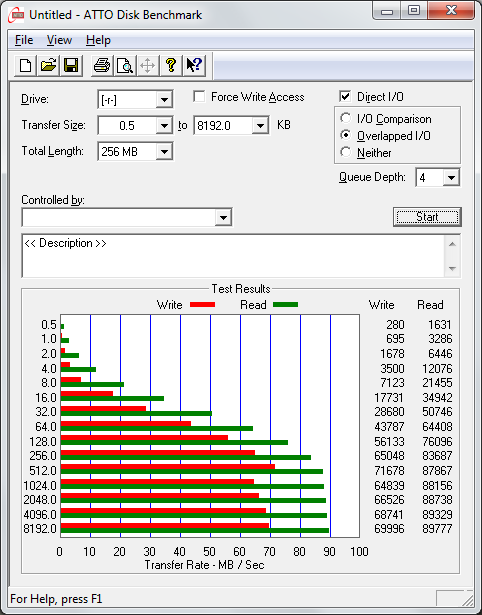This screenshot has width=482, height=615.
Task: Click the write value 69996
Action: coord(389,528)
